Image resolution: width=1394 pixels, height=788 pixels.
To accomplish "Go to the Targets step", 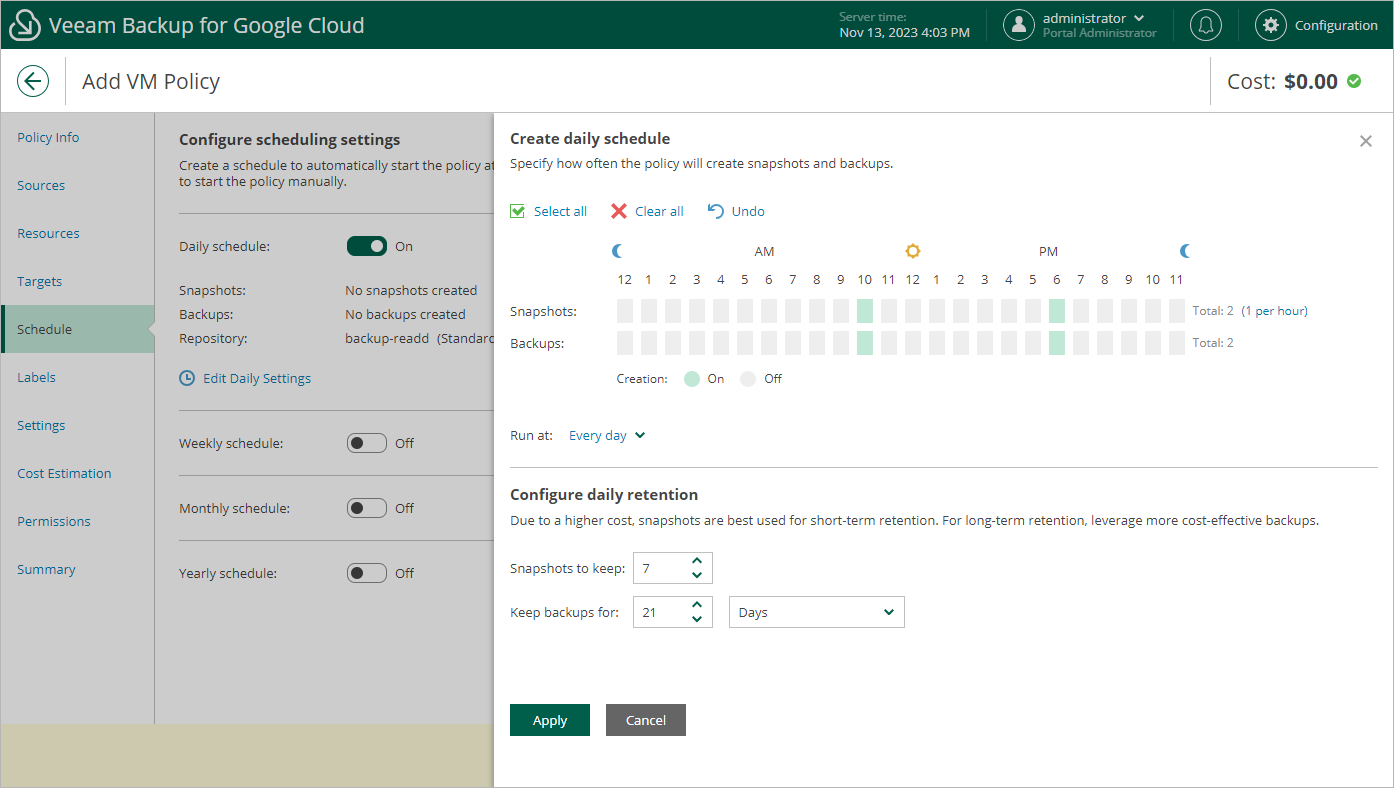I will pyautogui.click(x=40, y=281).
